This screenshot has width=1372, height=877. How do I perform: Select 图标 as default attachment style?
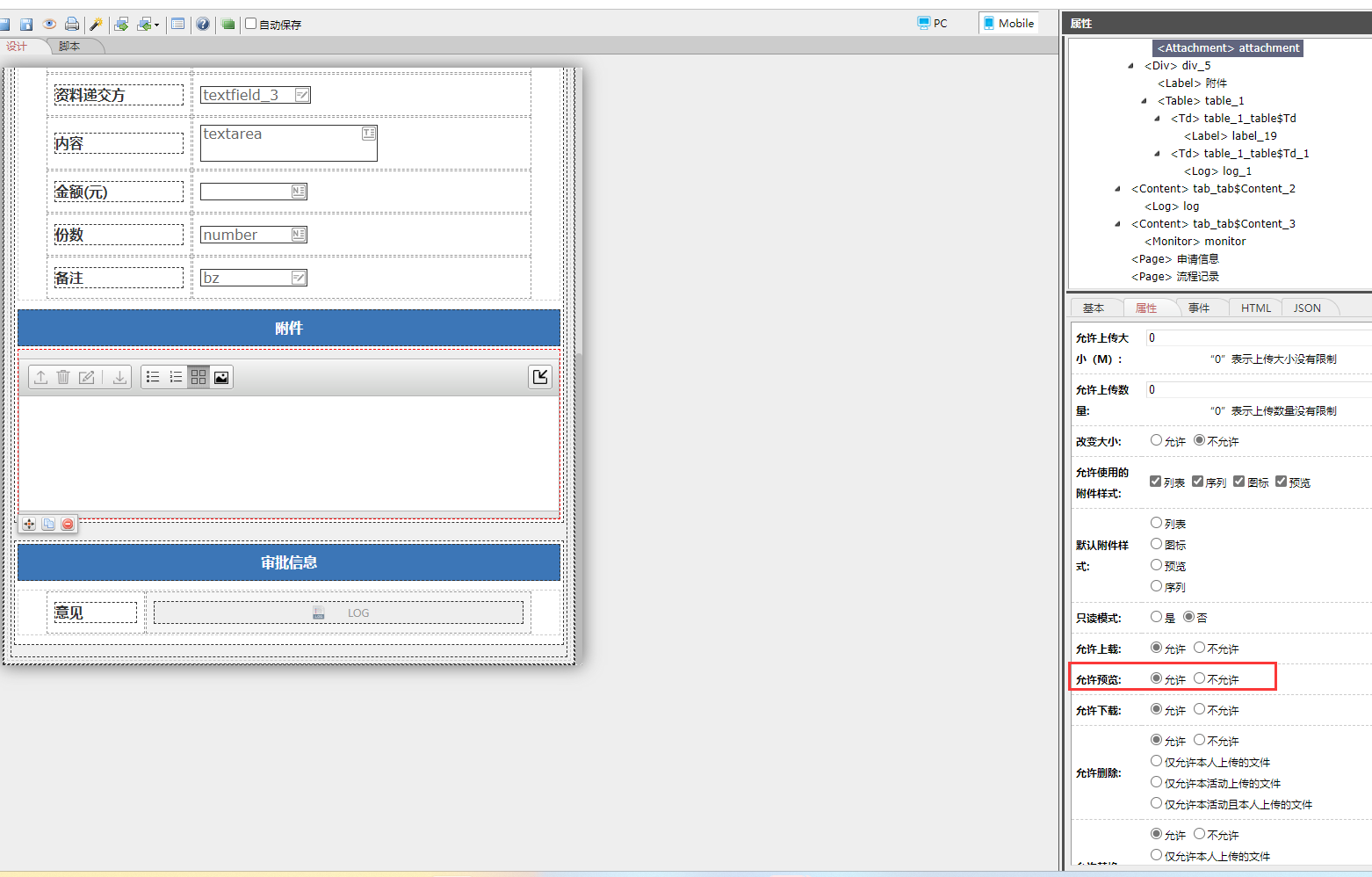1156,544
